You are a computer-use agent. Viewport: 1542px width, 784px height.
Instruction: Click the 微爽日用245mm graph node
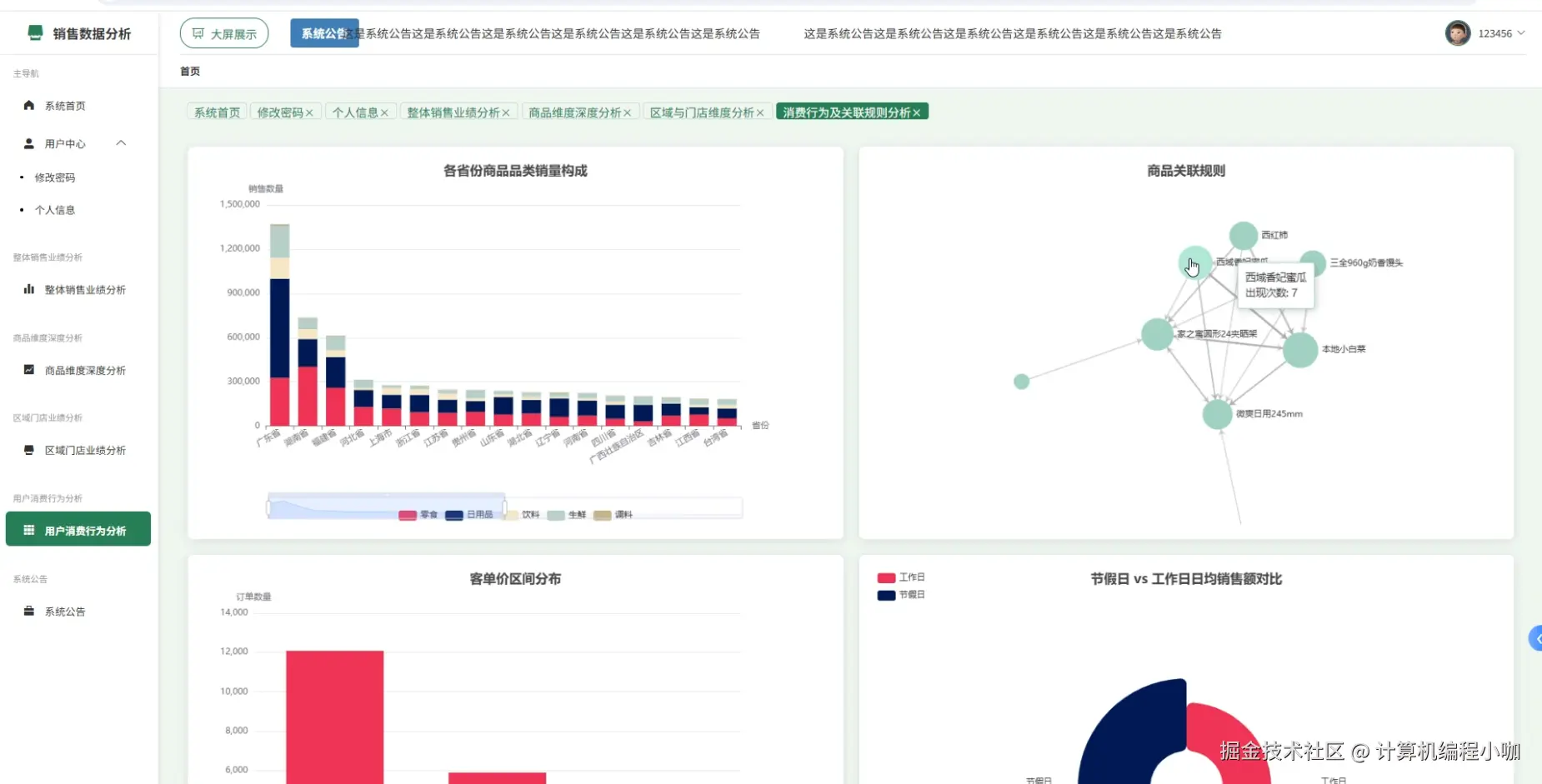coord(1218,414)
